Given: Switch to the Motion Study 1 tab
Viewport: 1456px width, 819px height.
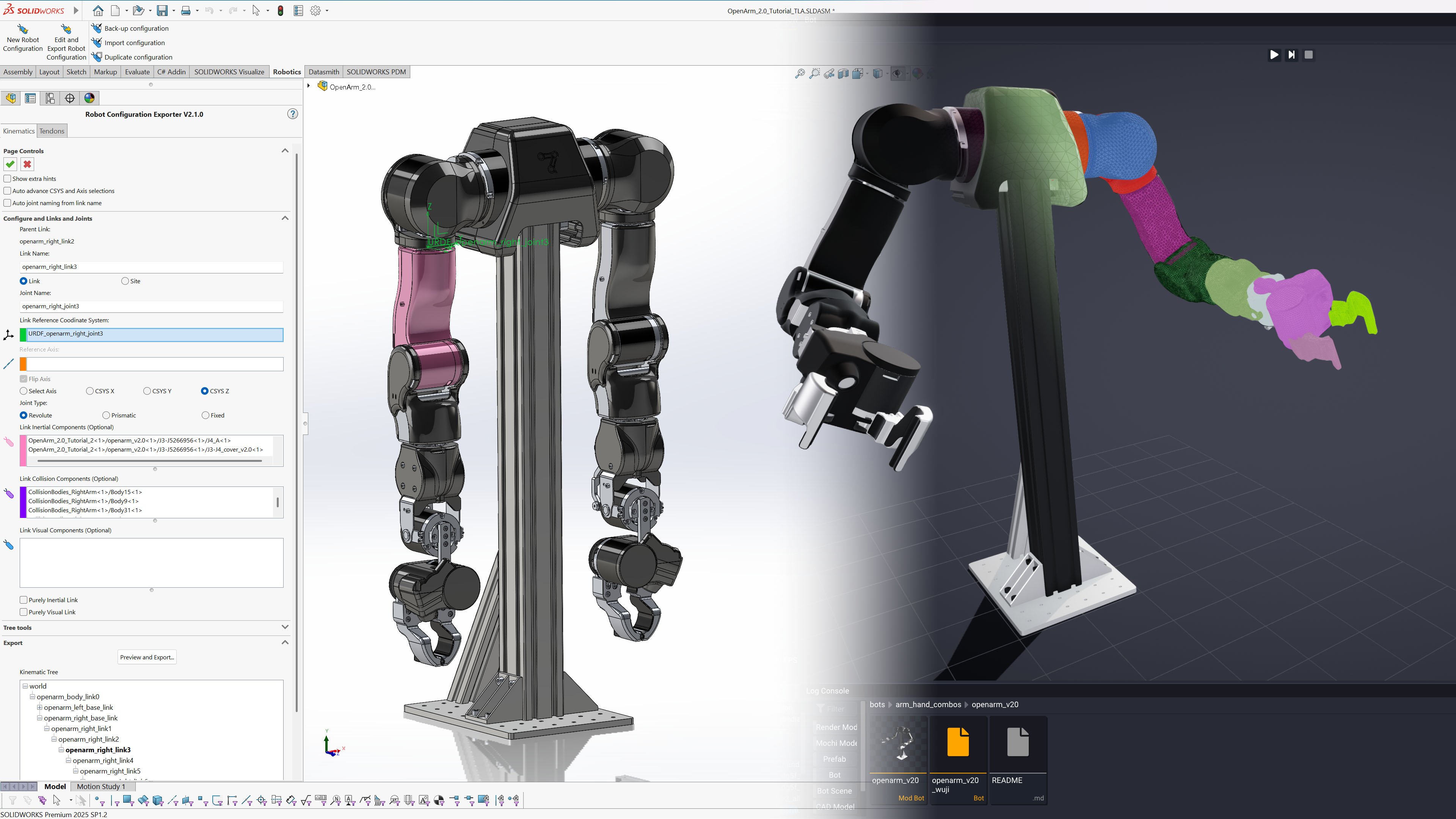Looking at the screenshot, I should pos(101,787).
